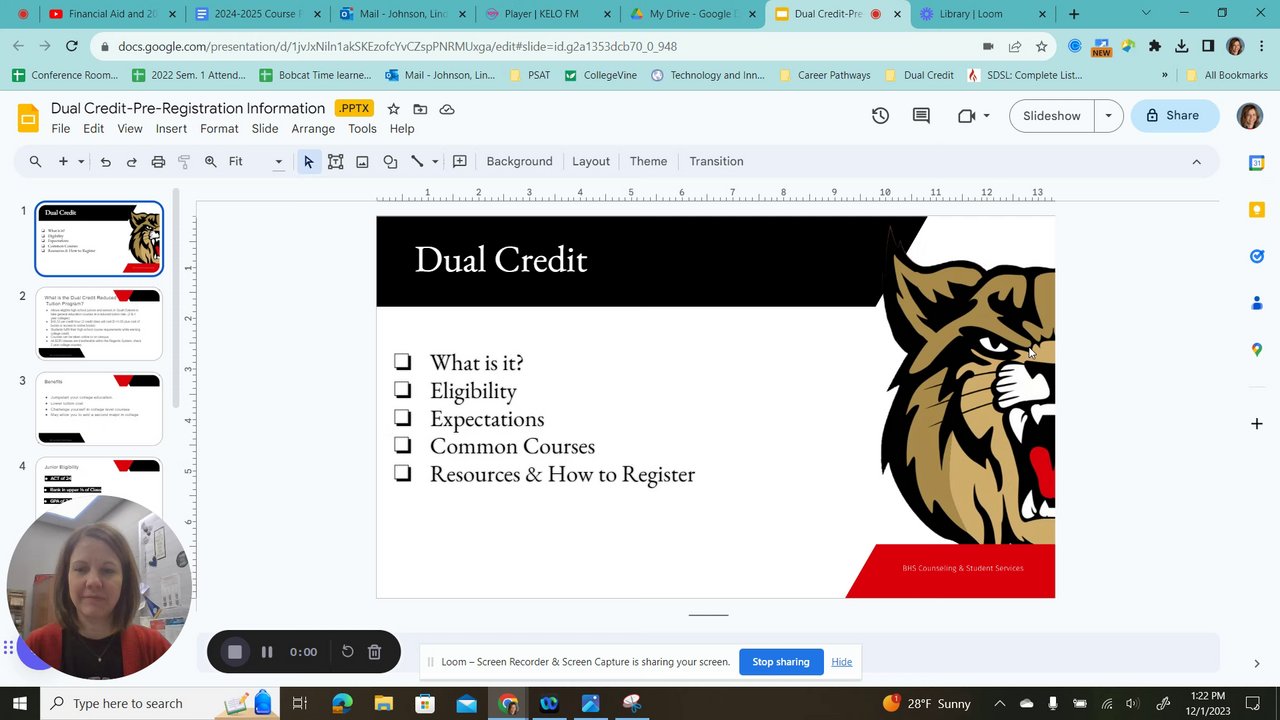Open Google Maps in the side panel
The width and height of the screenshot is (1280, 720).
pyautogui.click(x=1257, y=349)
